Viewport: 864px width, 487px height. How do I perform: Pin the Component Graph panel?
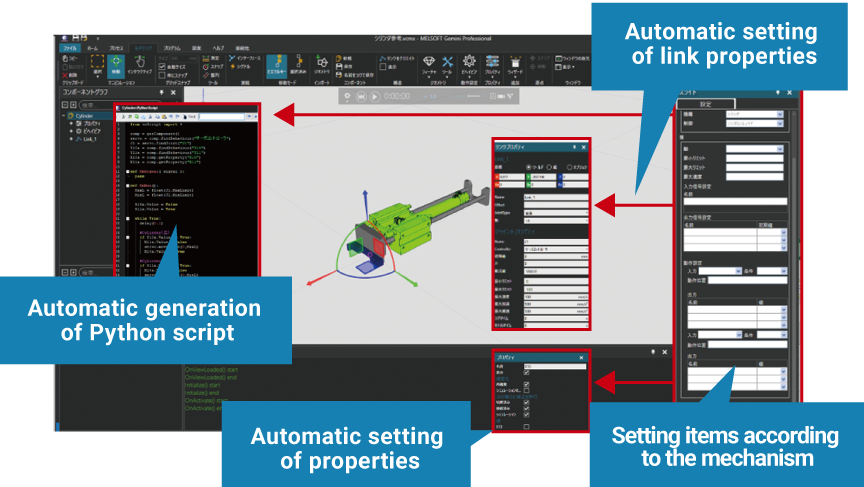[x=163, y=93]
